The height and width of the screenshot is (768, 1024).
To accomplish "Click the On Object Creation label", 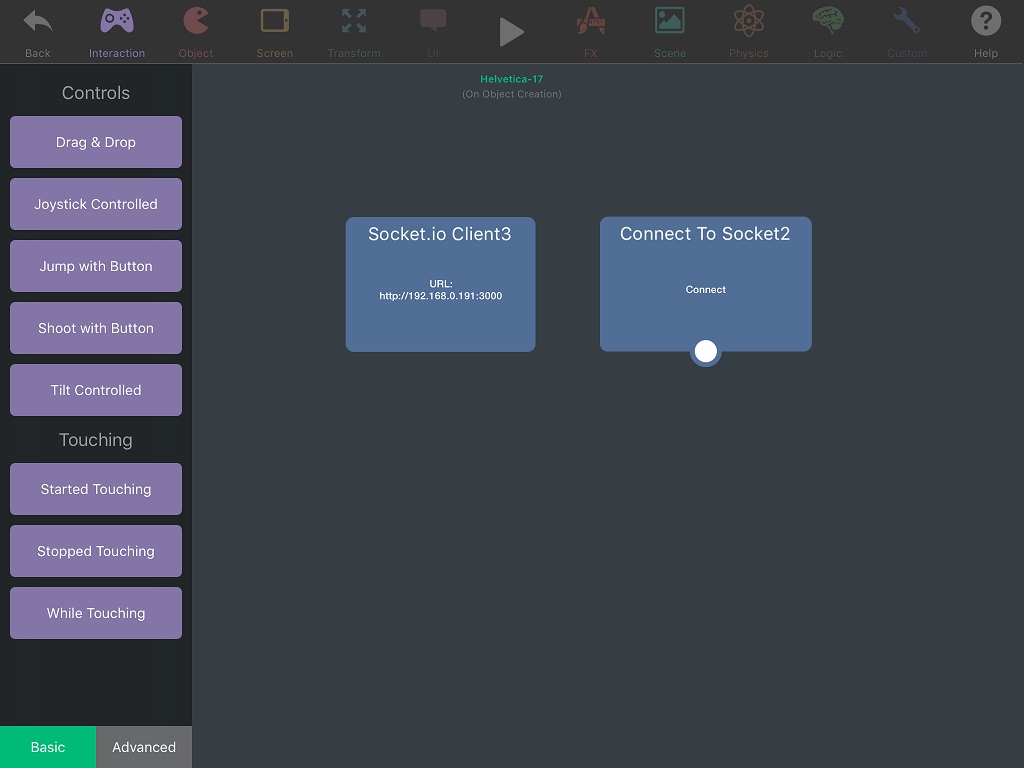I will [x=511, y=94].
